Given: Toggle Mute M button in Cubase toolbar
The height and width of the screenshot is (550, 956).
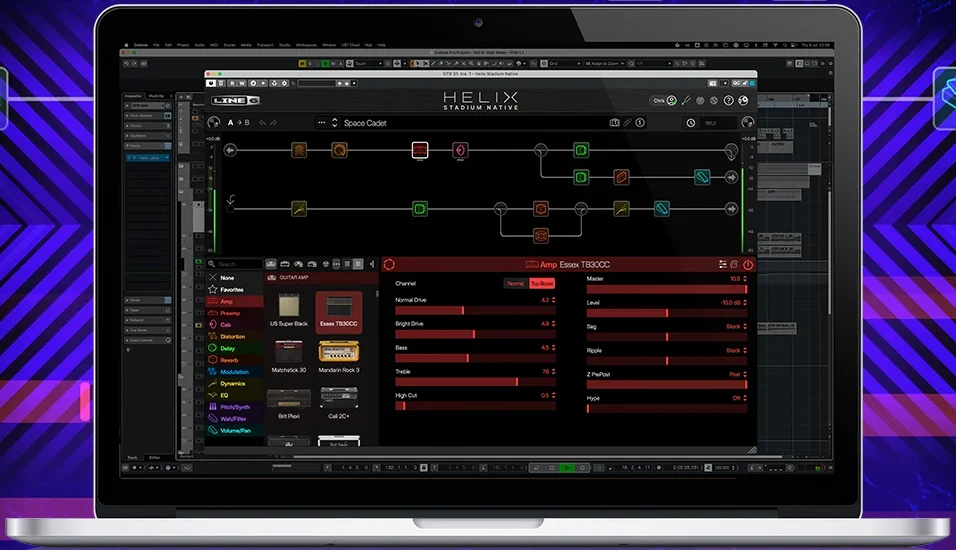Looking at the screenshot, I should pyautogui.click(x=302, y=63).
